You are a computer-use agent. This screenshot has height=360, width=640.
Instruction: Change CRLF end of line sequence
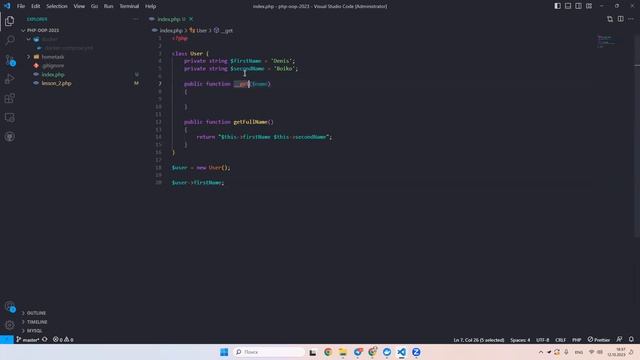coord(560,340)
